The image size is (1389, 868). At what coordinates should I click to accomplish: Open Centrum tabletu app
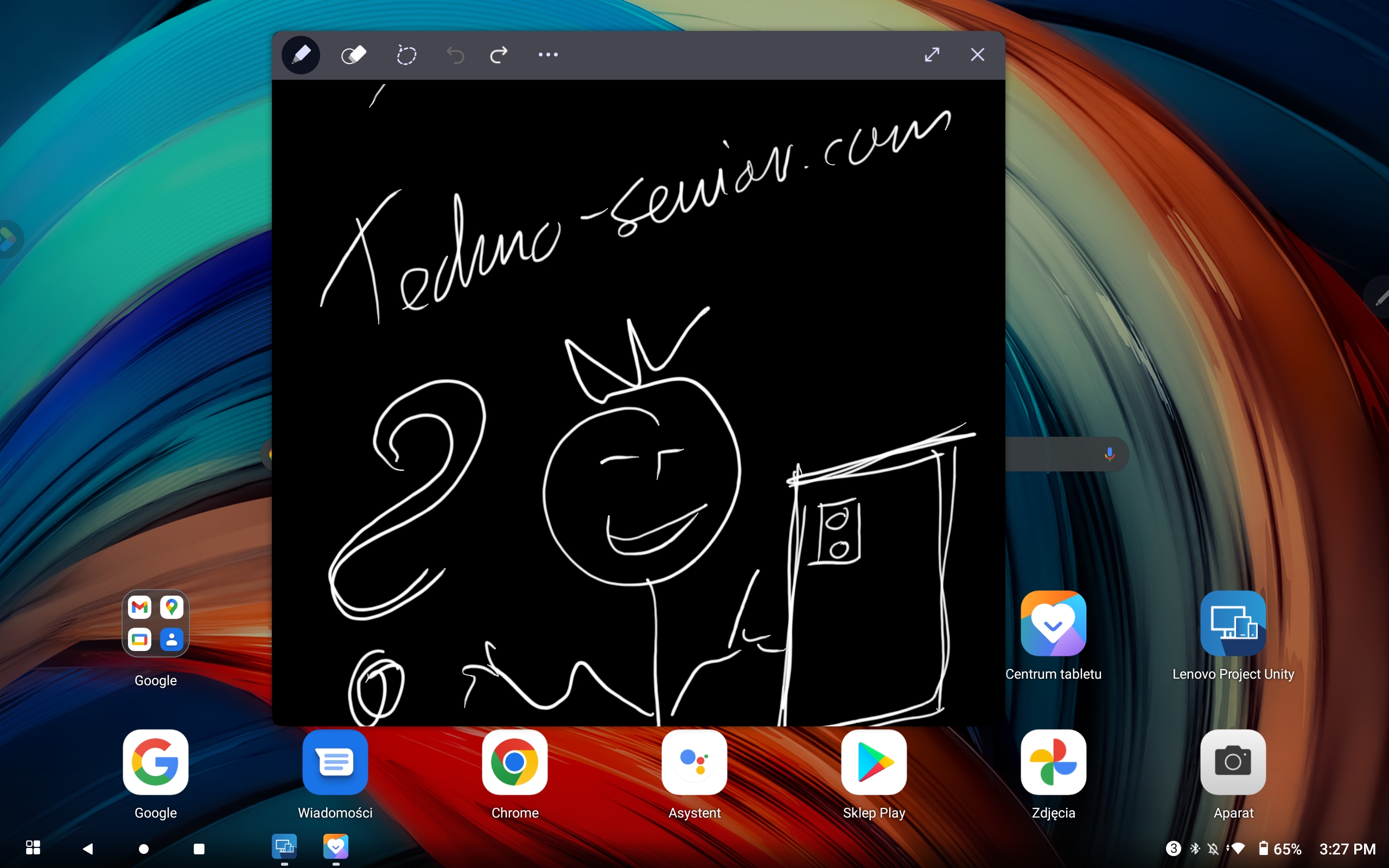[1054, 623]
